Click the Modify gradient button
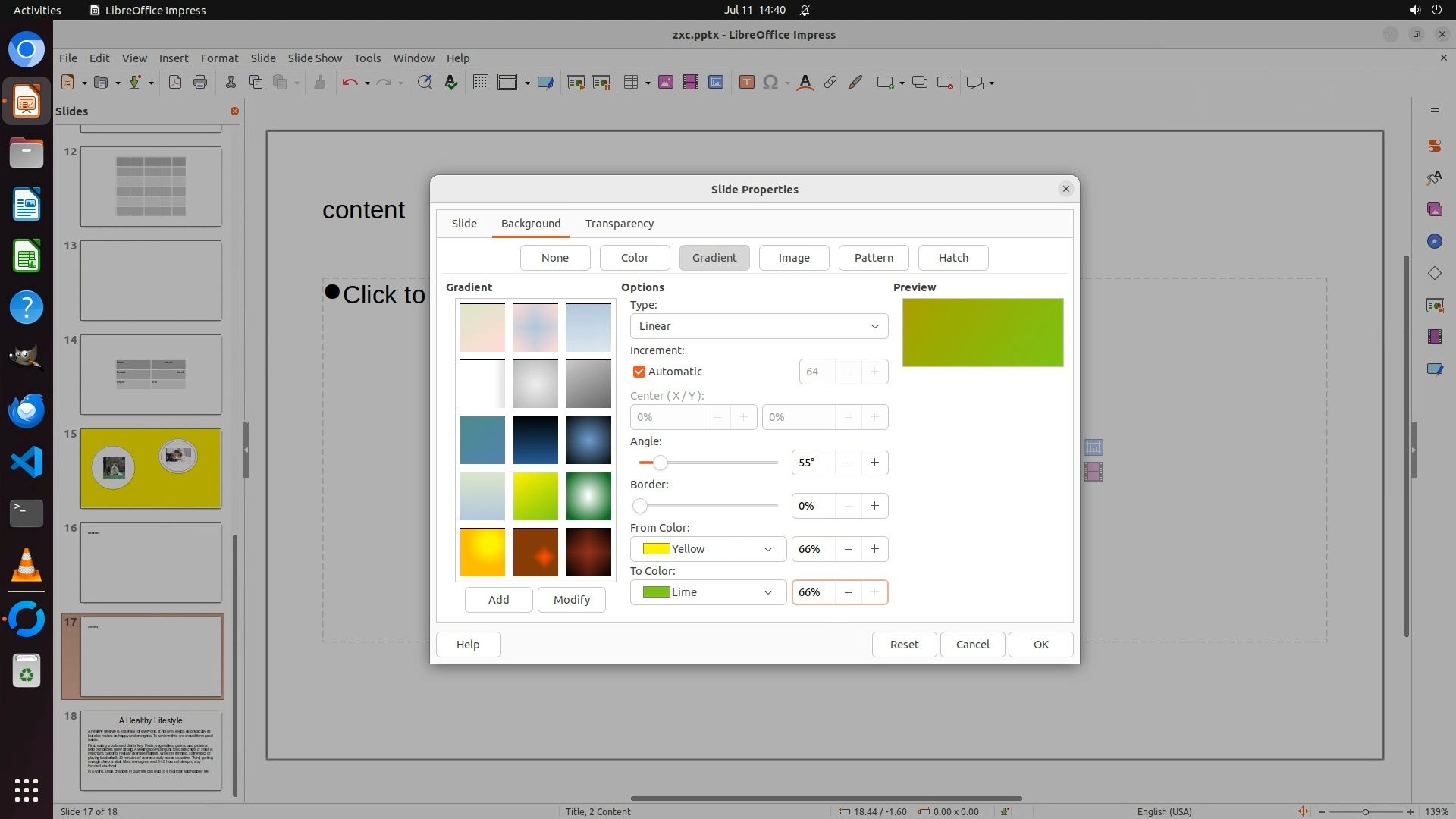 coord(571,600)
